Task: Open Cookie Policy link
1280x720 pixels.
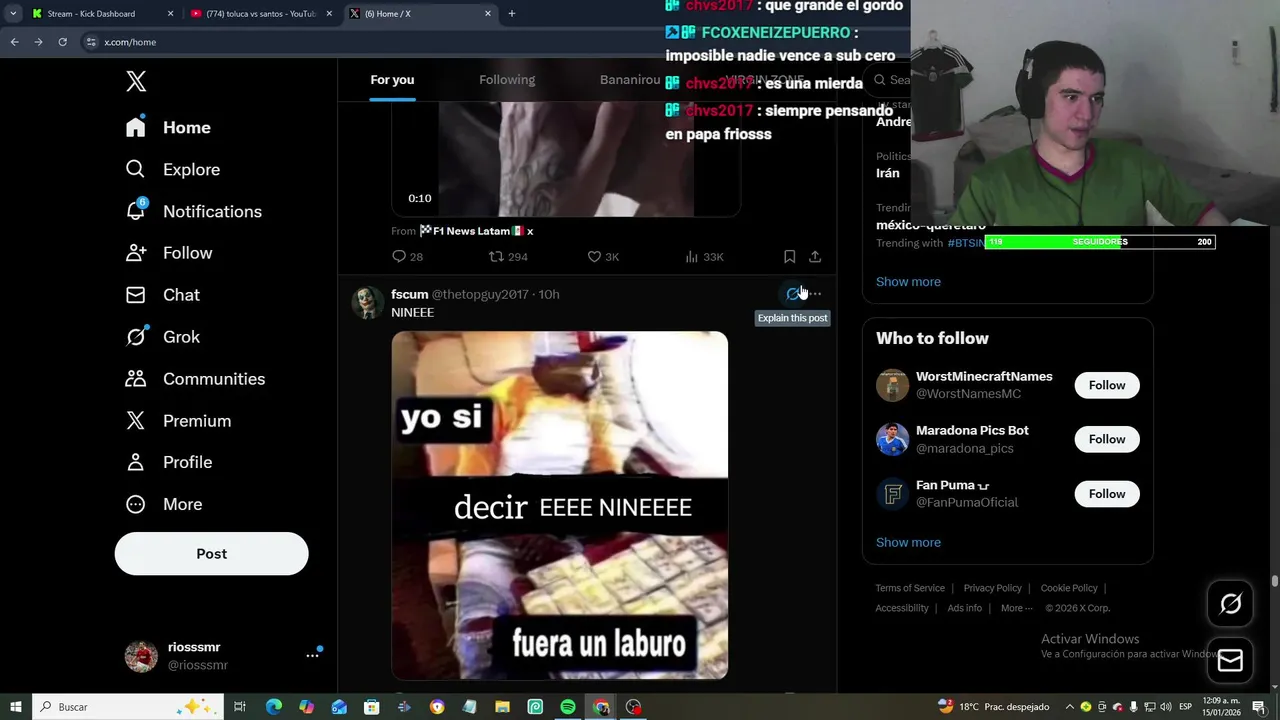Action: 1069,588
